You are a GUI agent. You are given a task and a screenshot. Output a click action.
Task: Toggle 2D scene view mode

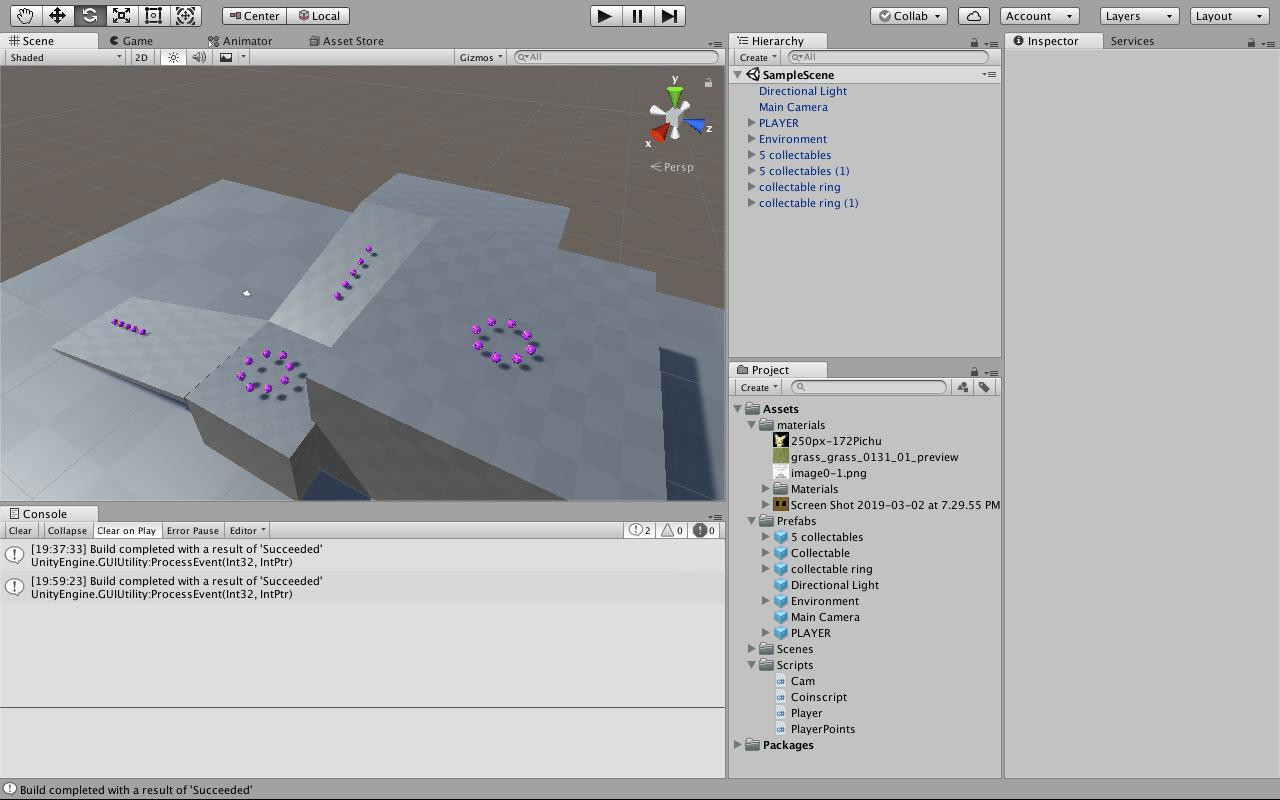click(141, 57)
